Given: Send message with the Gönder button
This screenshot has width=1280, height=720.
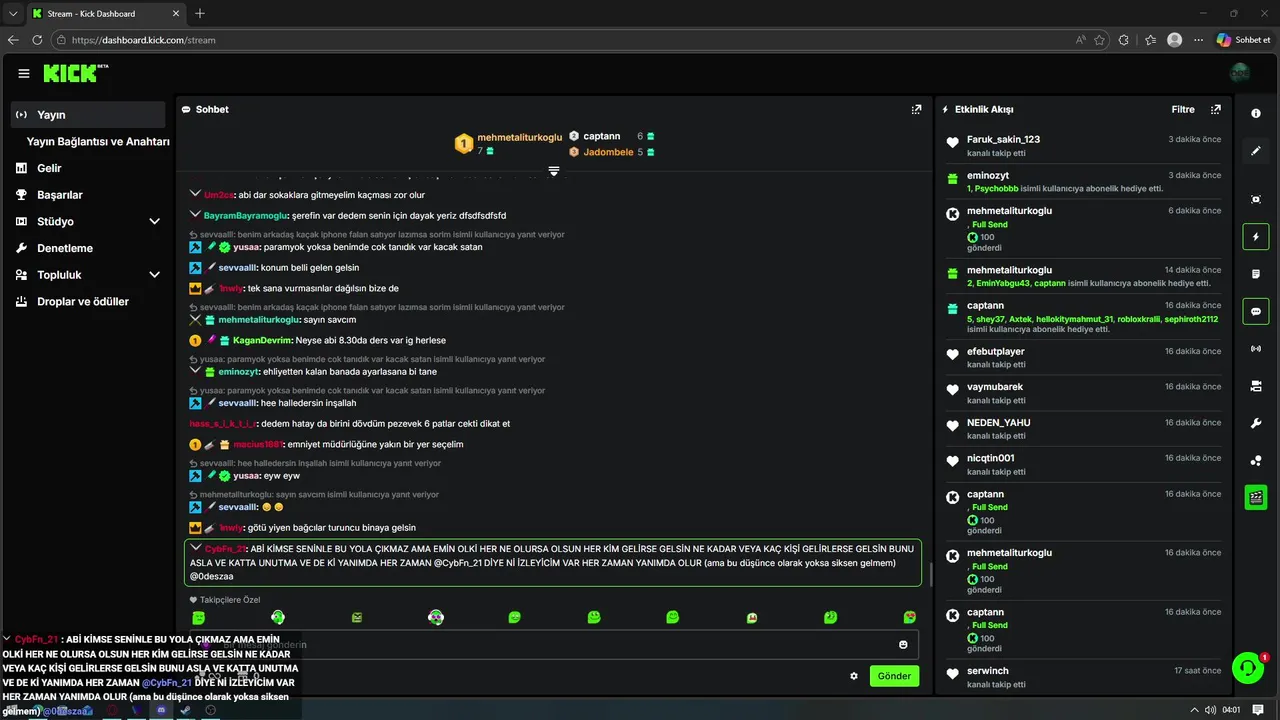Looking at the screenshot, I should (x=894, y=676).
